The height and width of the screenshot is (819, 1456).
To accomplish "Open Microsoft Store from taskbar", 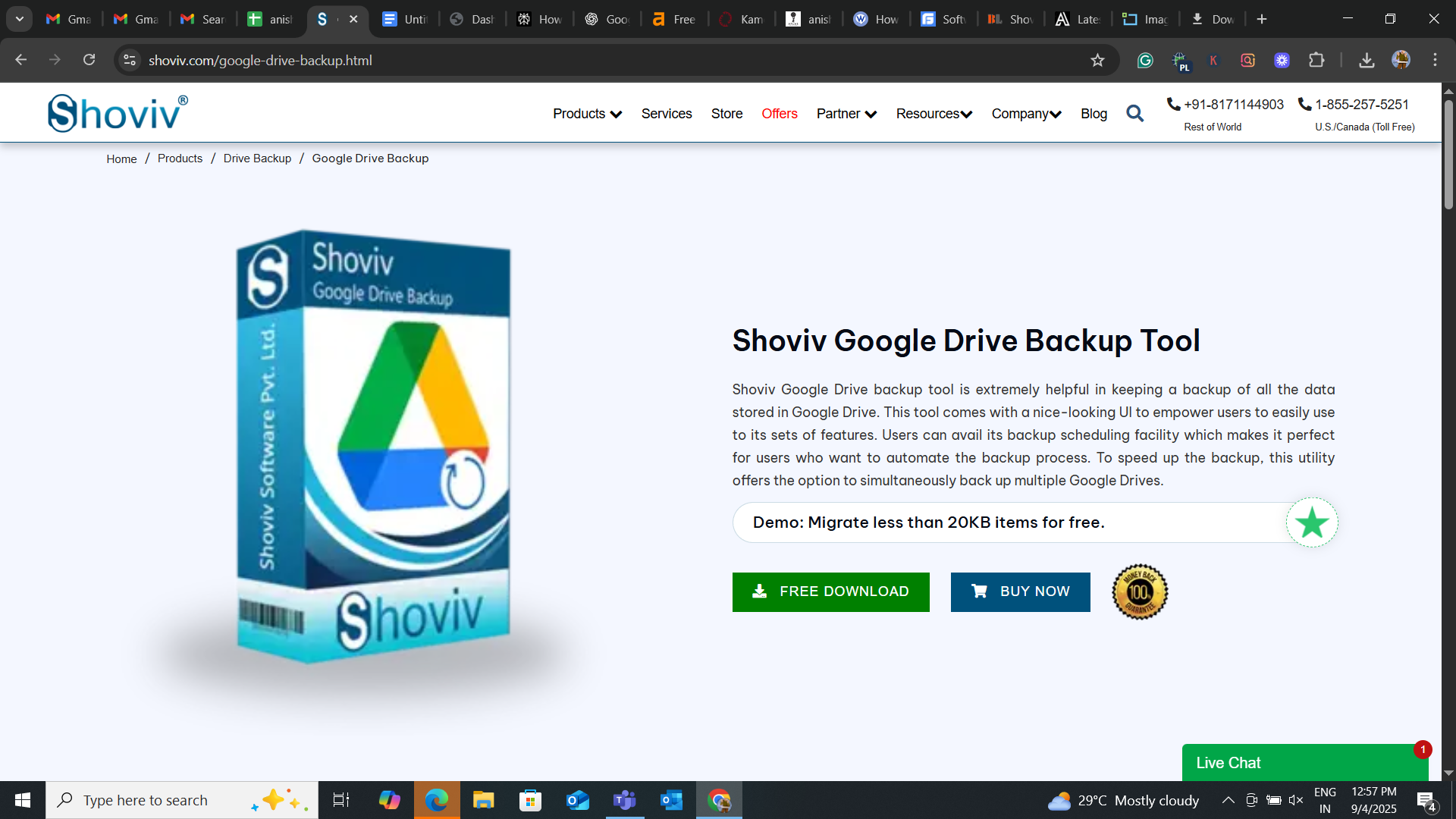I will (x=531, y=800).
